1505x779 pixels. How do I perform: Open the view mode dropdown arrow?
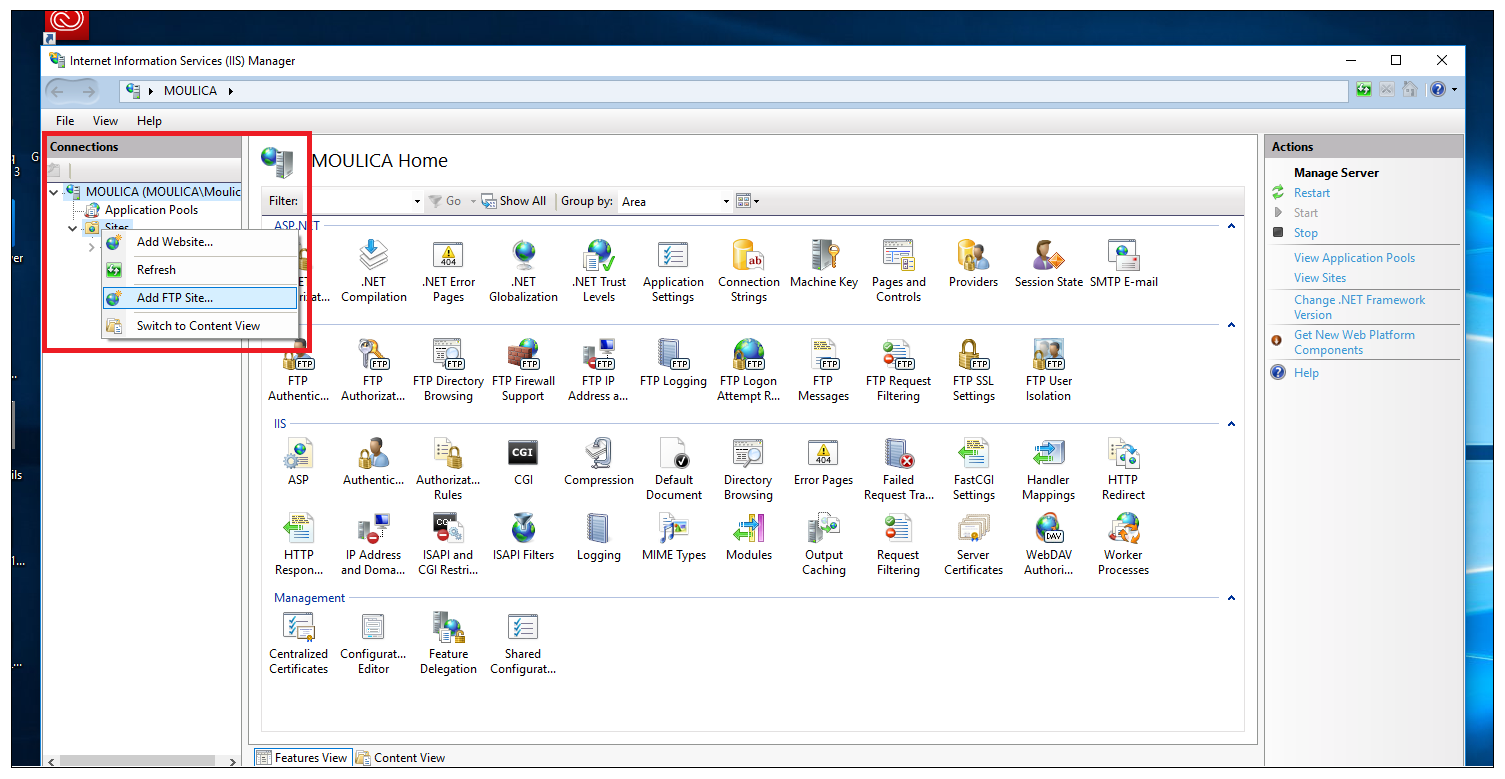point(757,201)
